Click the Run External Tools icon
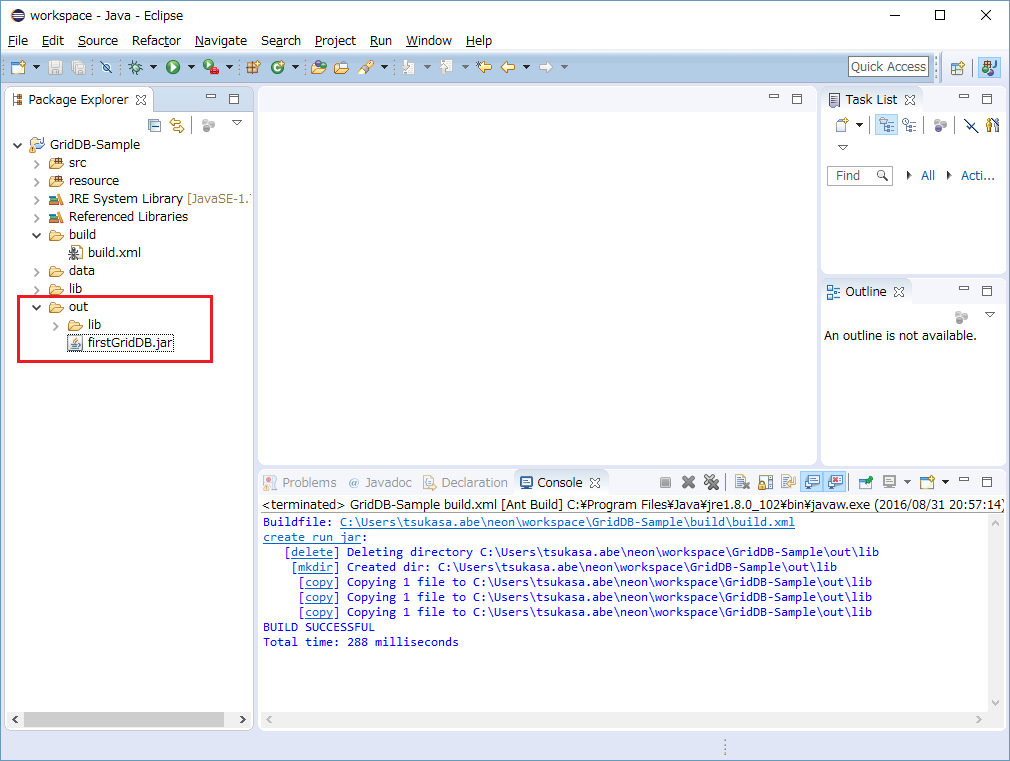The image size is (1010, 761). [210, 67]
